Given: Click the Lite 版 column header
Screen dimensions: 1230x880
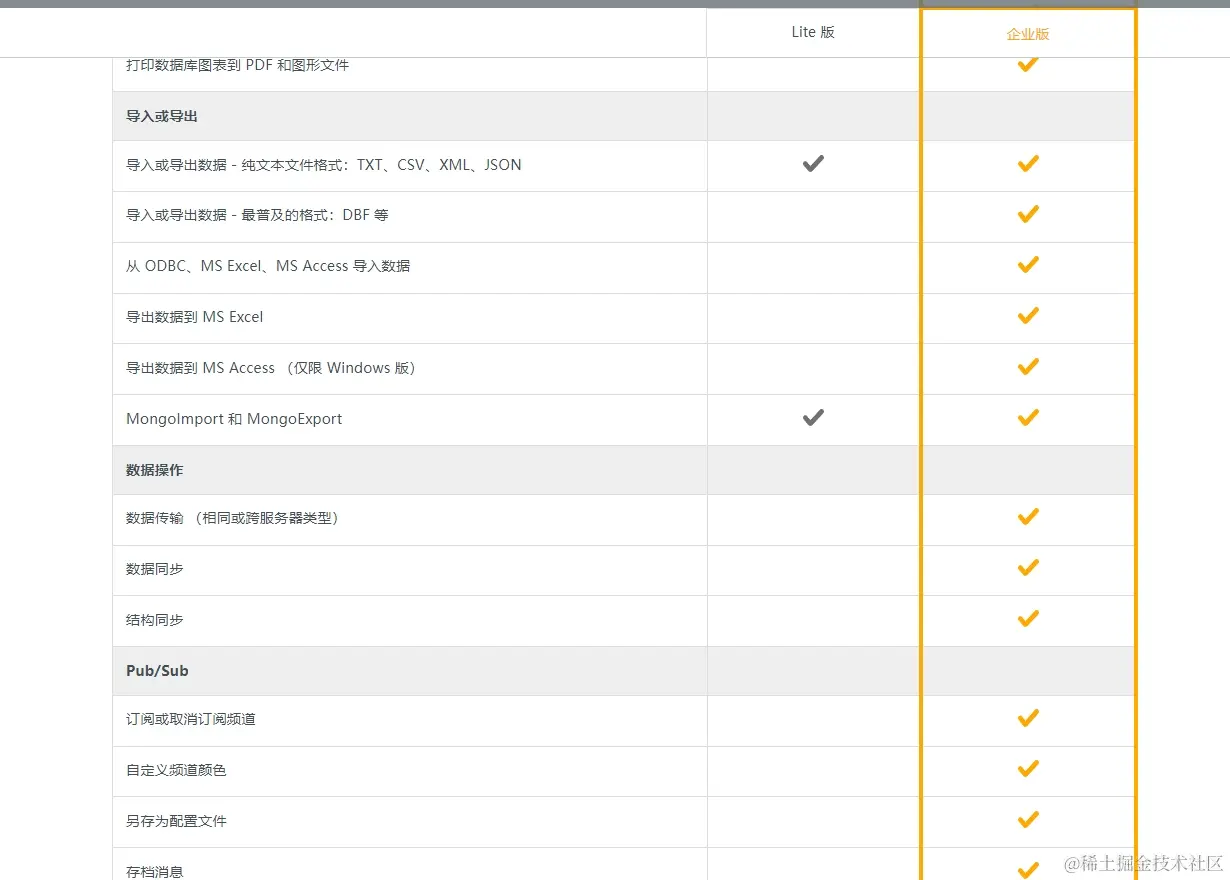Looking at the screenshot, I should tap(813, 32).
